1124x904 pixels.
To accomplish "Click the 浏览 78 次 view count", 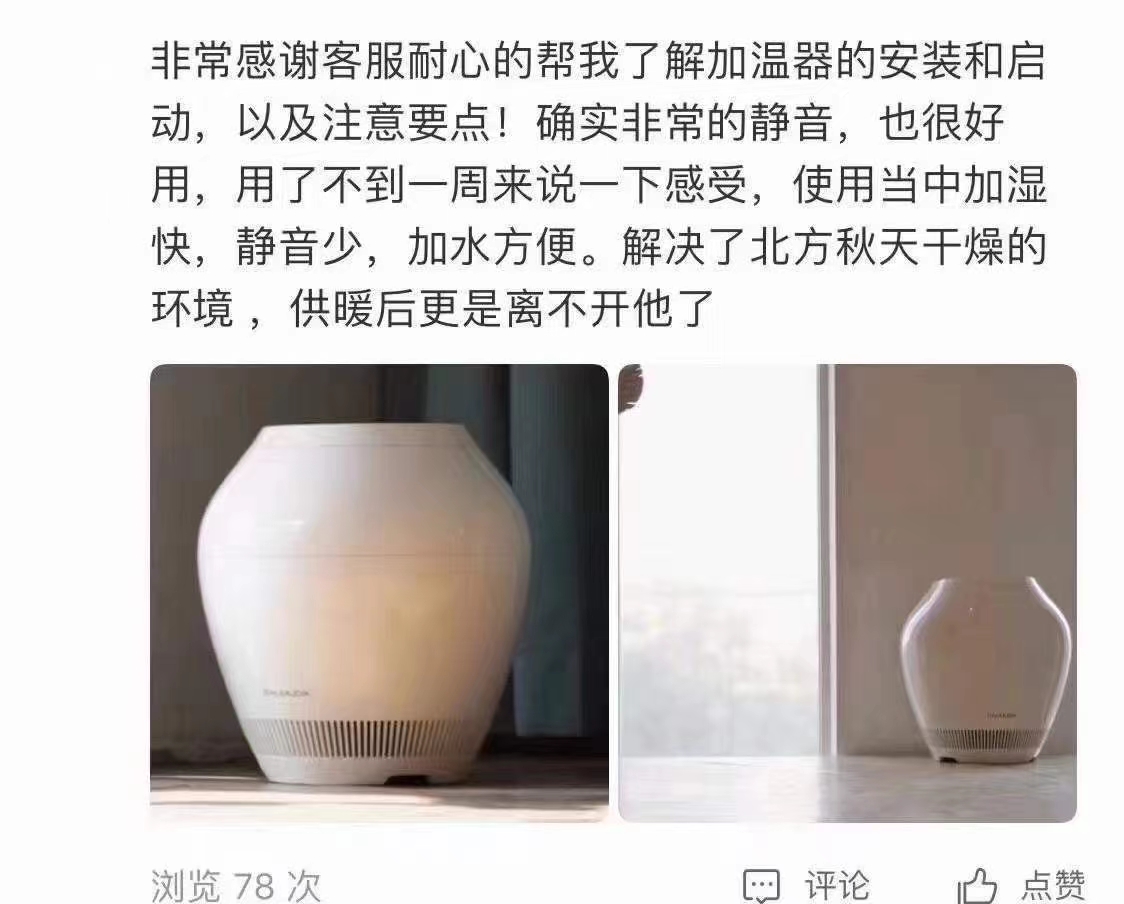I will pyautogui.click(x=236, y=886).
